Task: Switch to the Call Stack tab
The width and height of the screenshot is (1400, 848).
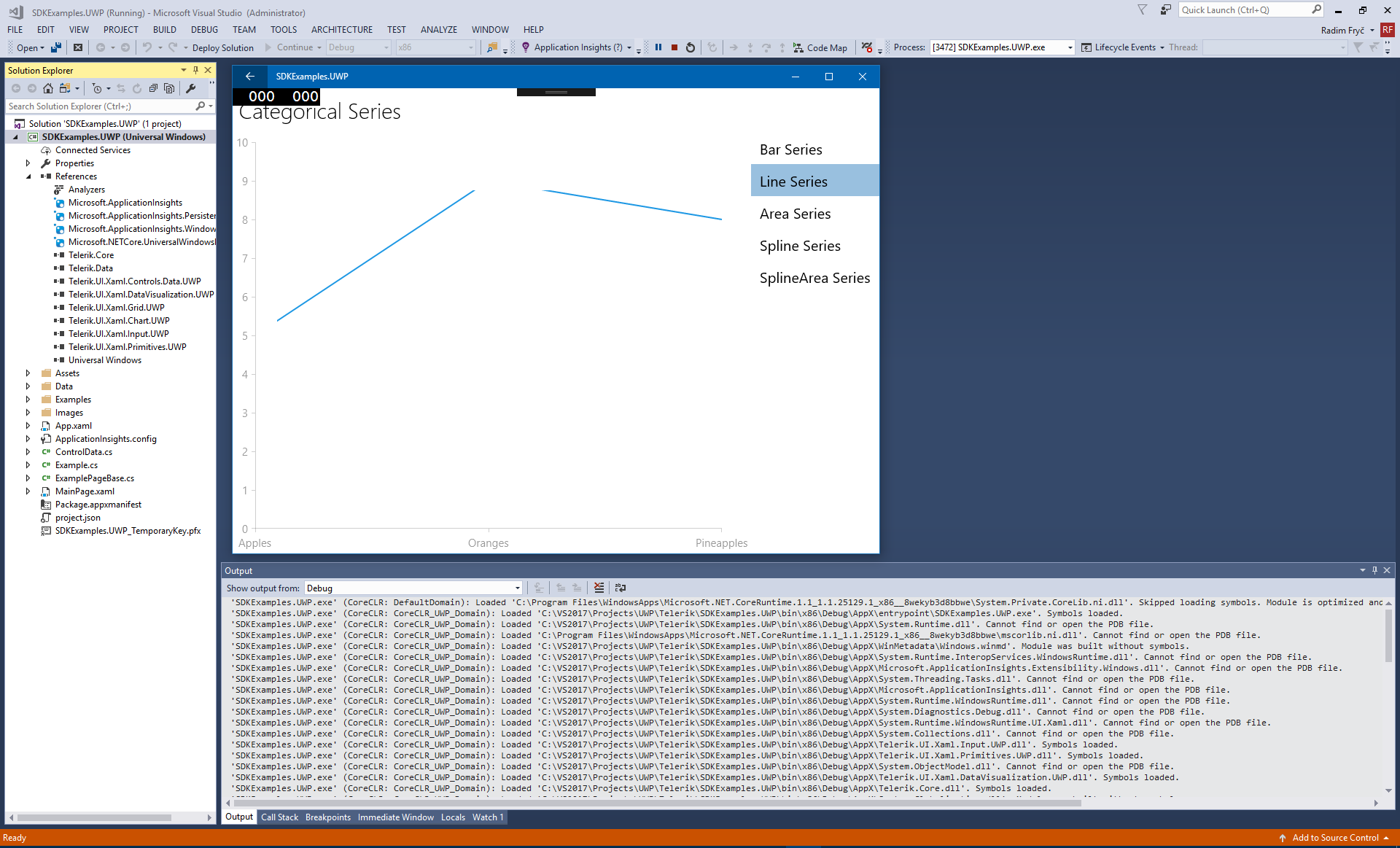Action: click(x=279, y=817)
